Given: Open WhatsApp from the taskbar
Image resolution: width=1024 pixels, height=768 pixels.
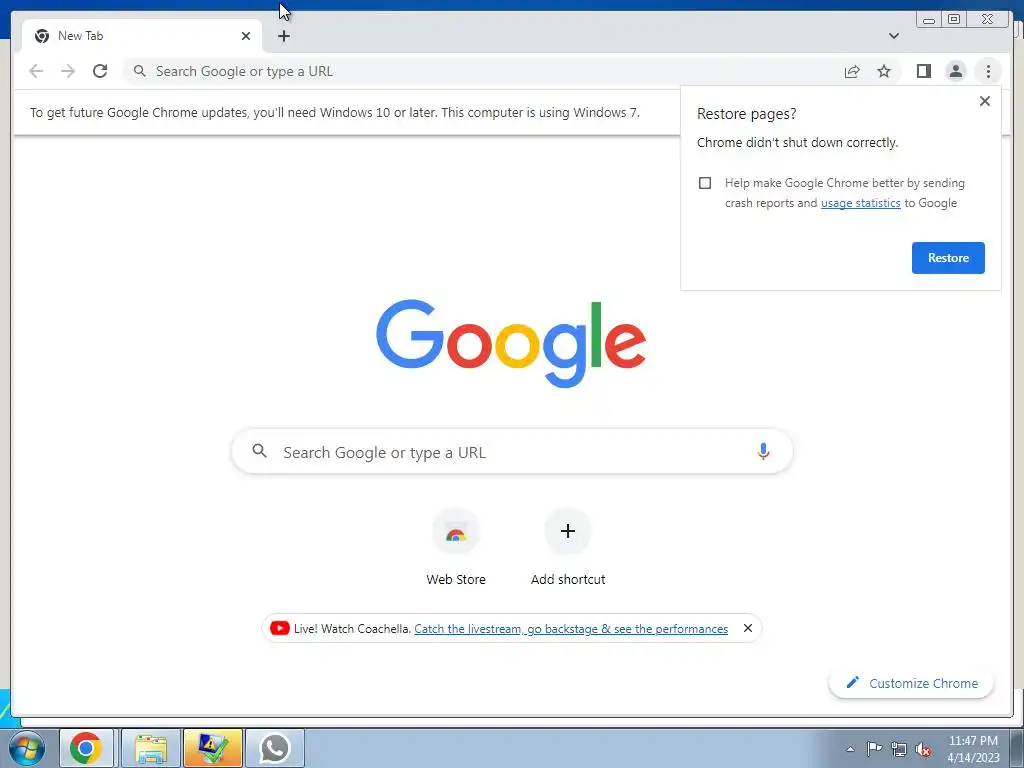Looking at the screenshot, I should click(274, 748).
